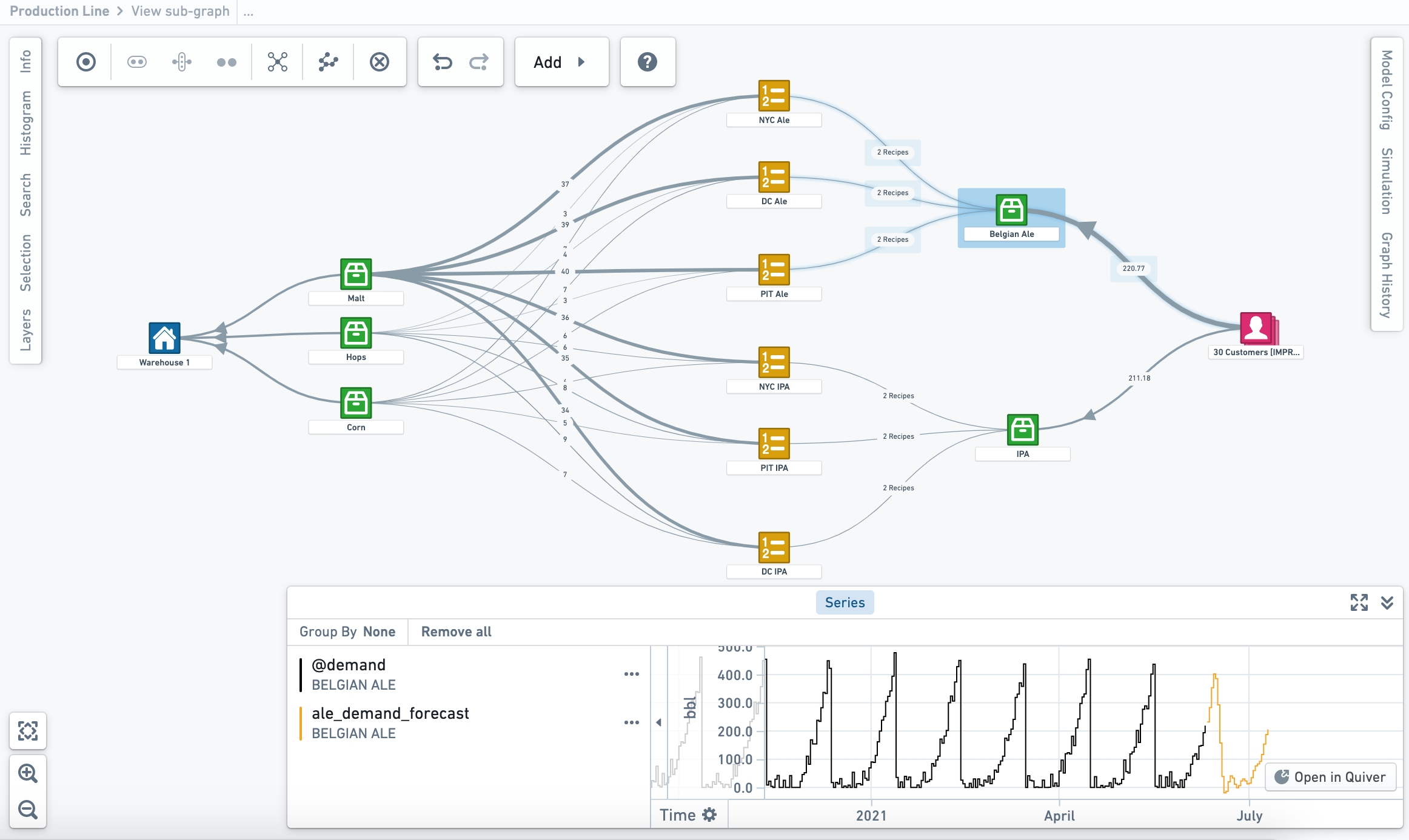
Task: Collapse the Series panel using the double chevron
Action: tap(1387, 602)
